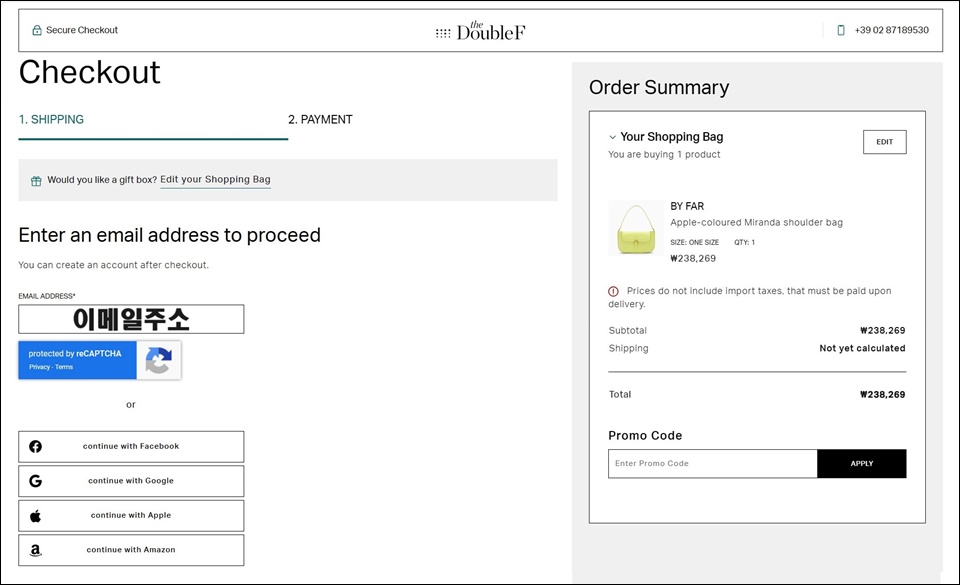Focus the email address input field
The height and width of the screenshot is (585, 960).
131,319
